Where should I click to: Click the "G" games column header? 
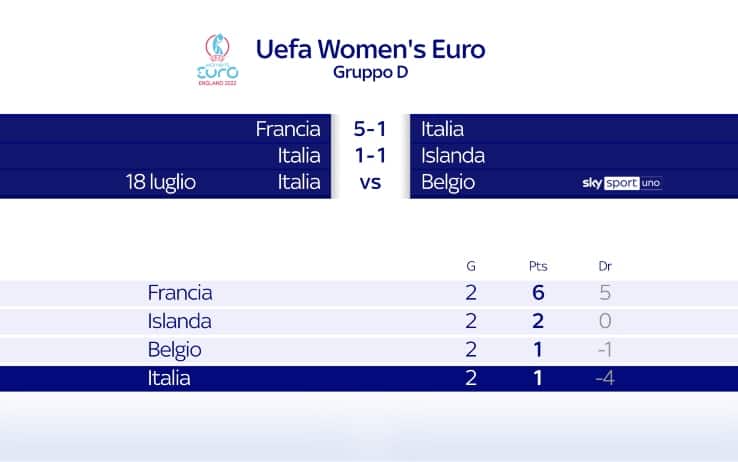[x=471, y=266]
